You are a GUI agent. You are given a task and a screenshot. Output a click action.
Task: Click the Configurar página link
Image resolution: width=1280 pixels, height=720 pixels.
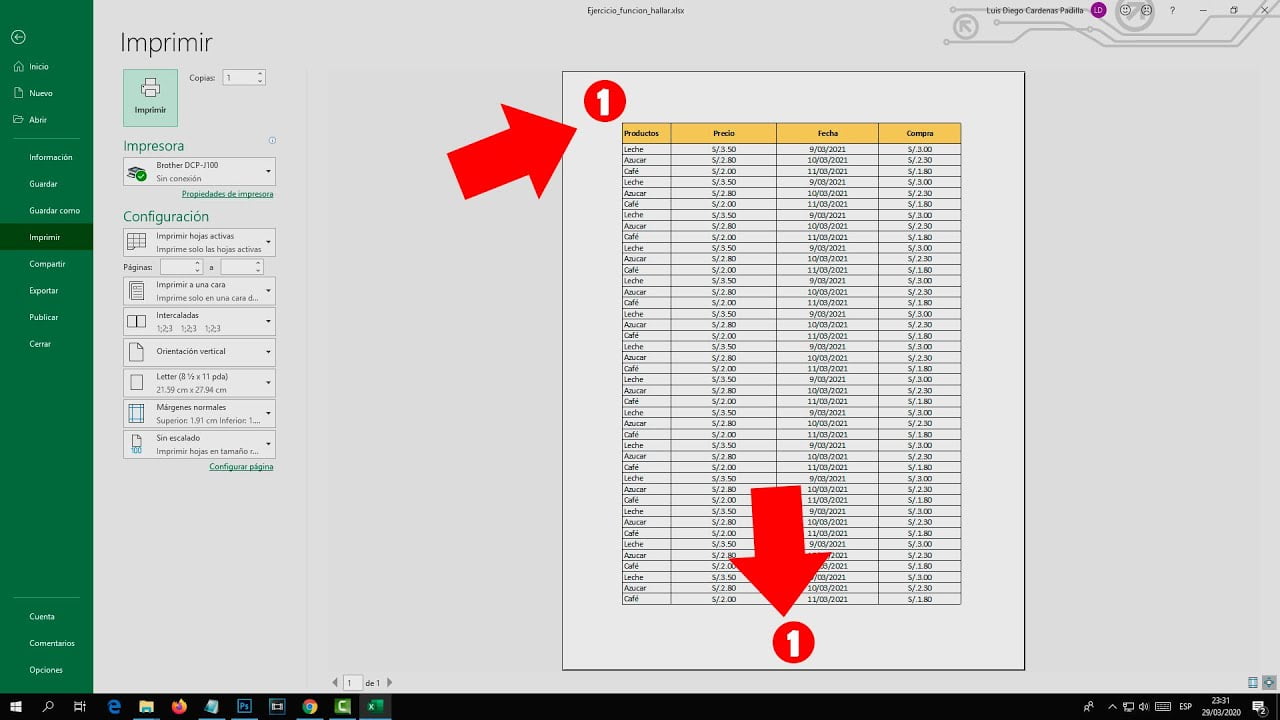pyautogui.click(x=241, y=466)
